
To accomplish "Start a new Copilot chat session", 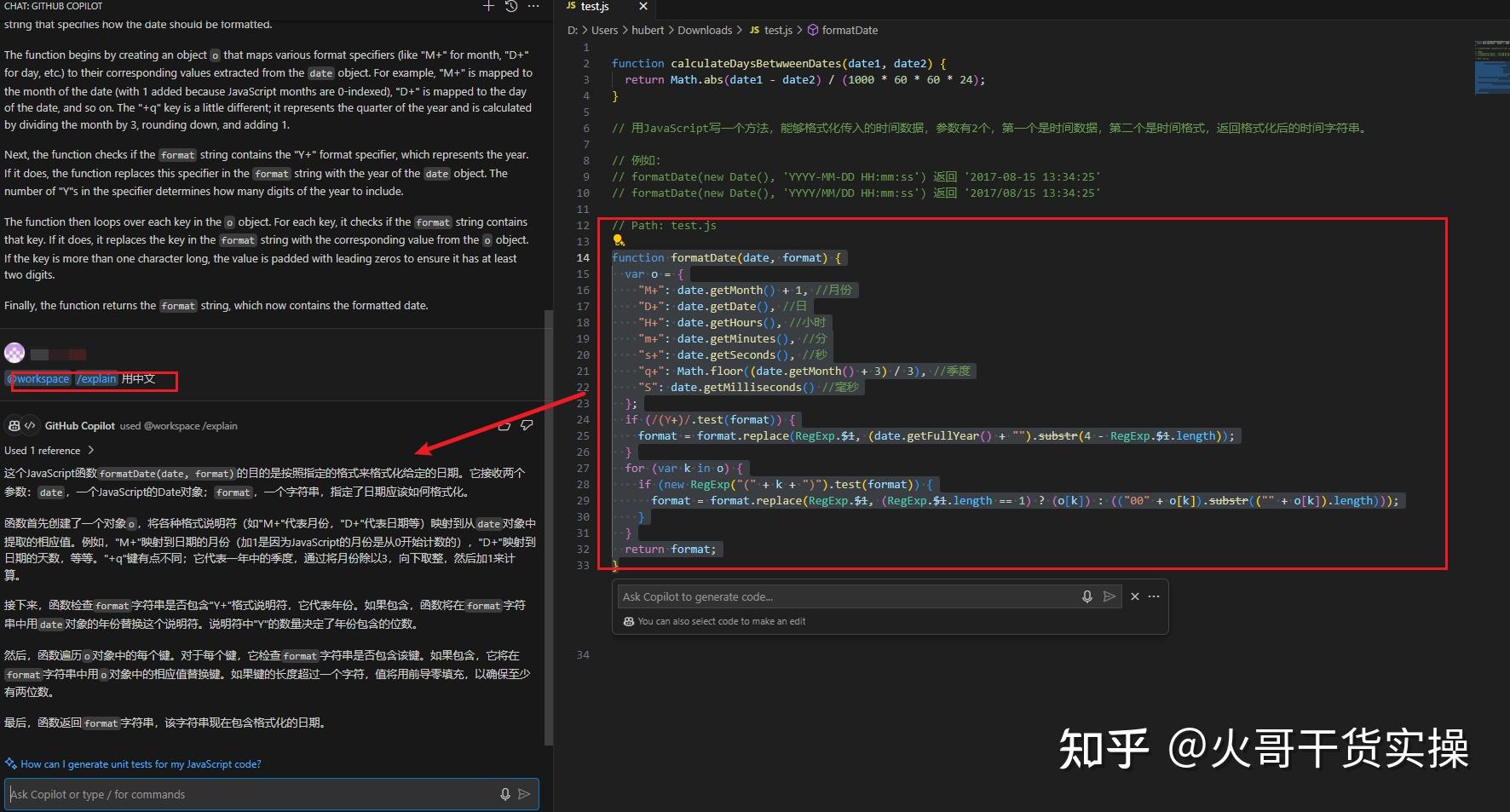I will tap(488, 7).
